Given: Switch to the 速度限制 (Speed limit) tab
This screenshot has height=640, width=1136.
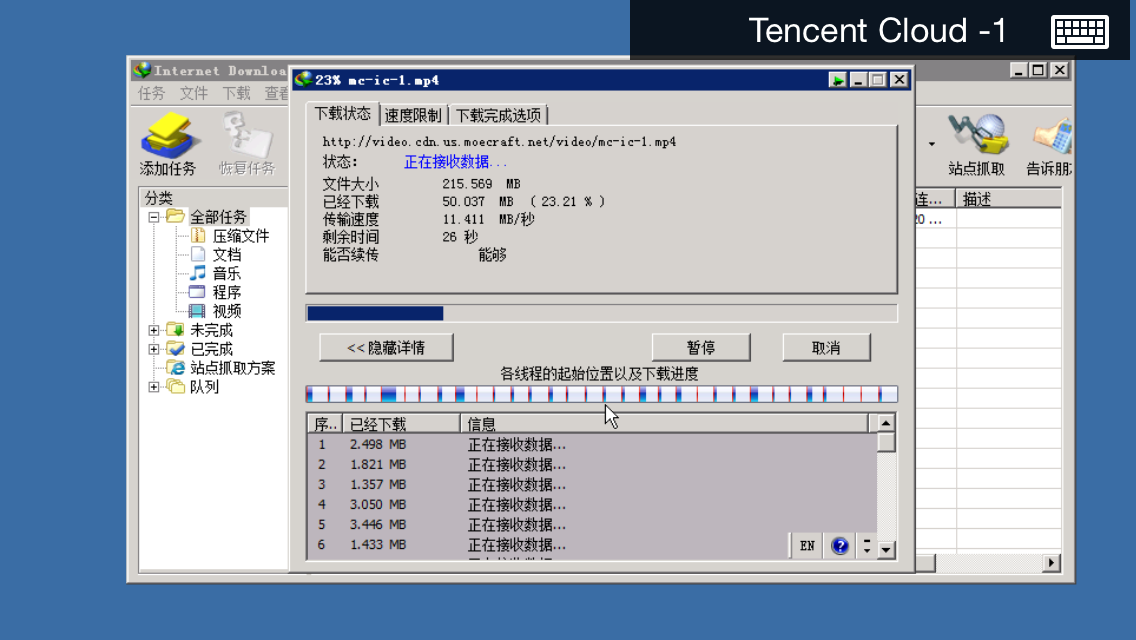Looking at the screenshot, I should (413, 115).
